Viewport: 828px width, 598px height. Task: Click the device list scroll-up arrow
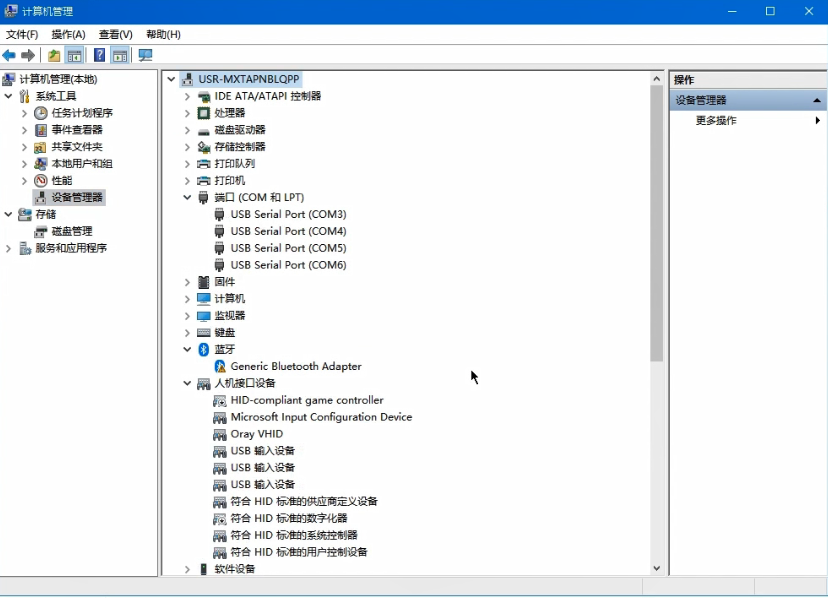pyautogui.click(x=656, y=79)
